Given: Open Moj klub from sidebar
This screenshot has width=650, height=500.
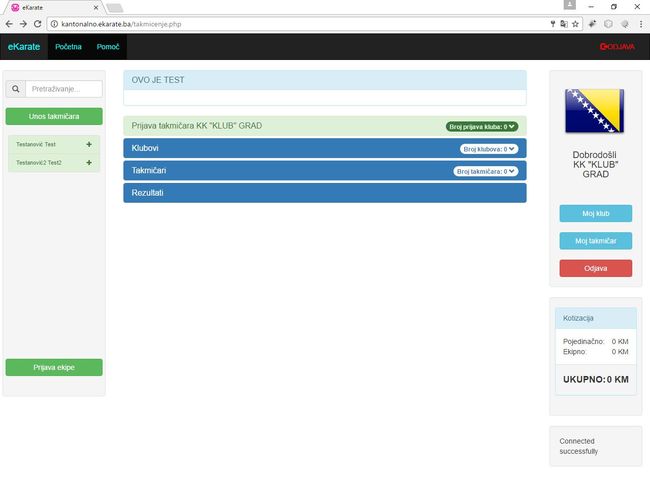Looking at the screenshot, I should [595, 213].
